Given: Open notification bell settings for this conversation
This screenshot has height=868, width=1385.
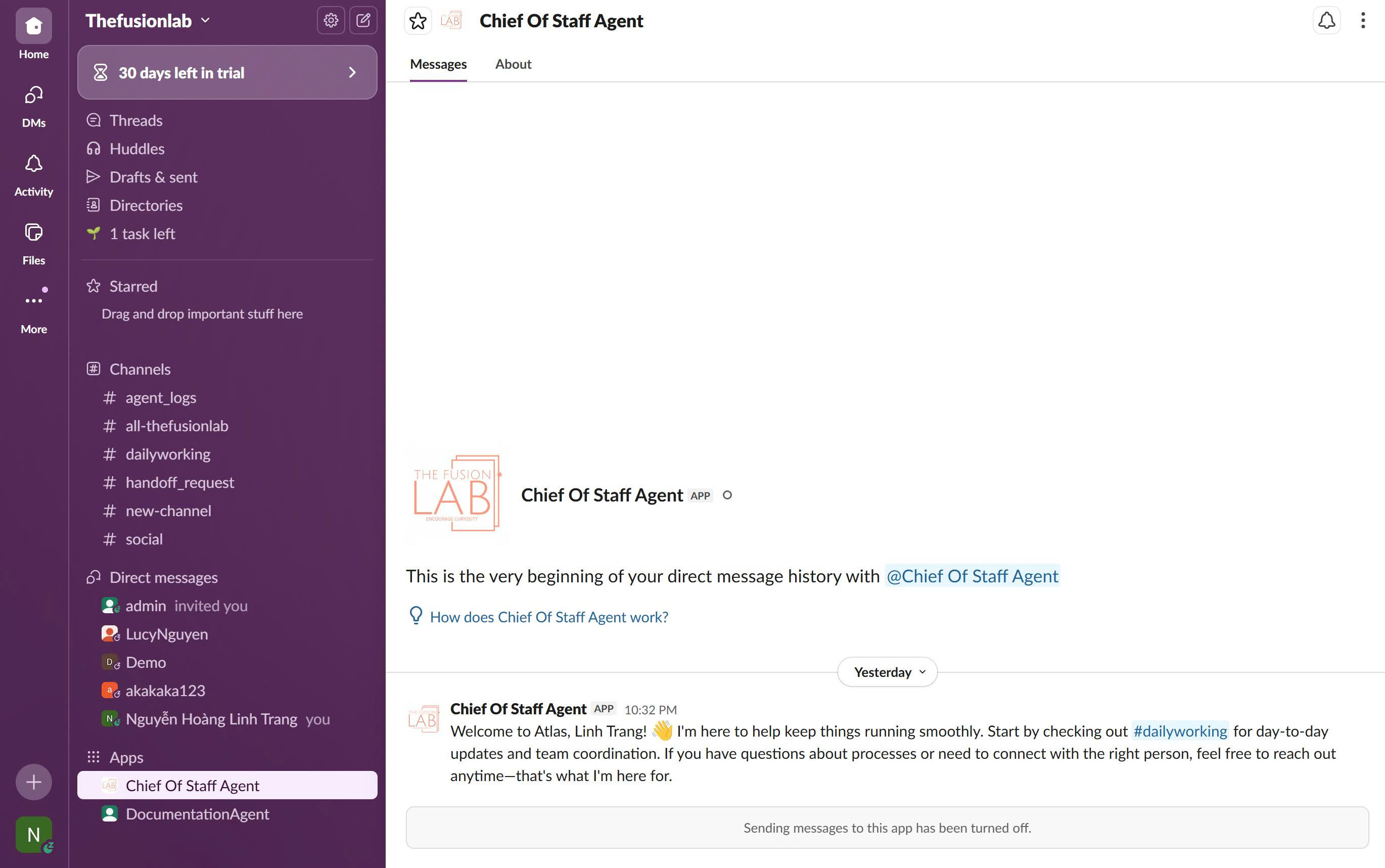Looking at the screenshot, I should pos(1326,21).
